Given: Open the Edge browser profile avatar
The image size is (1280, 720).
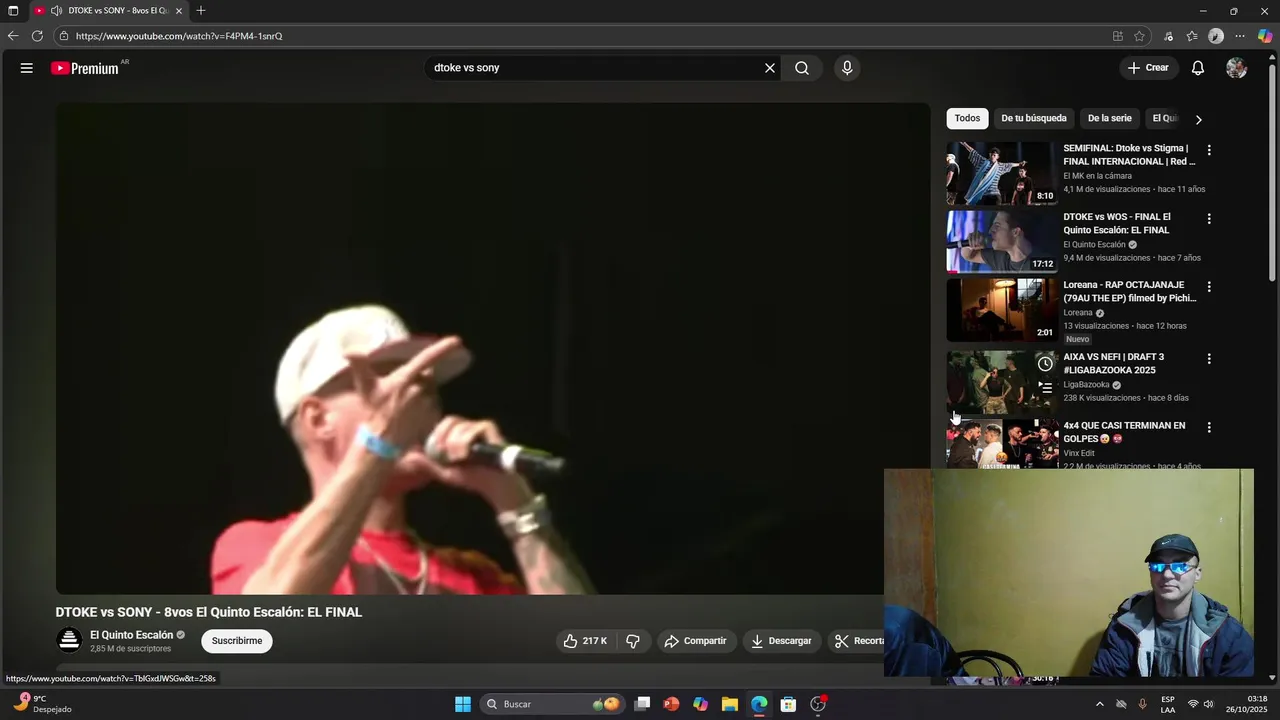Looking at the screenshot, I should [x=1216, y=36].
